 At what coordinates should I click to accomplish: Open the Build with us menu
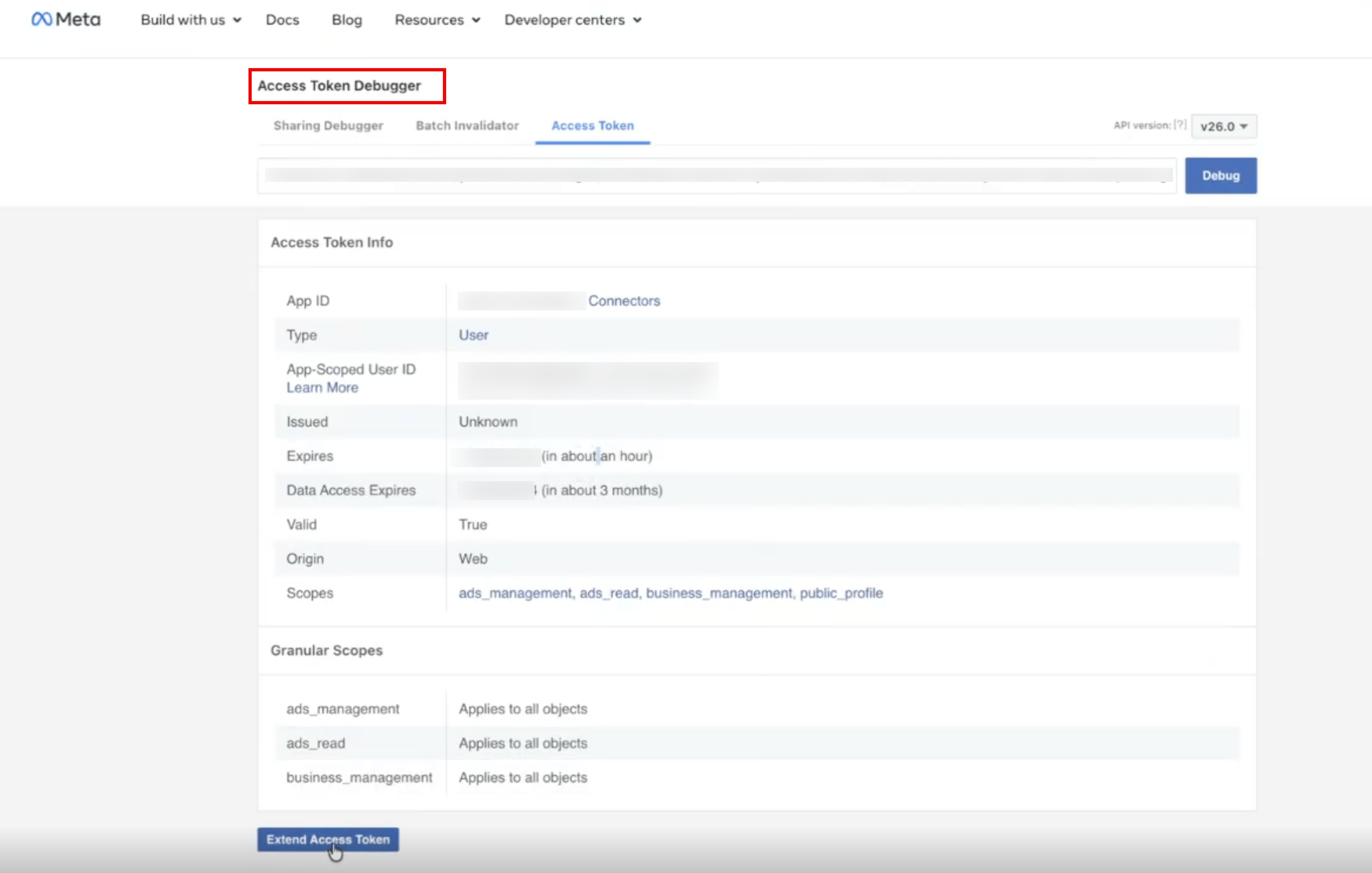191,20
